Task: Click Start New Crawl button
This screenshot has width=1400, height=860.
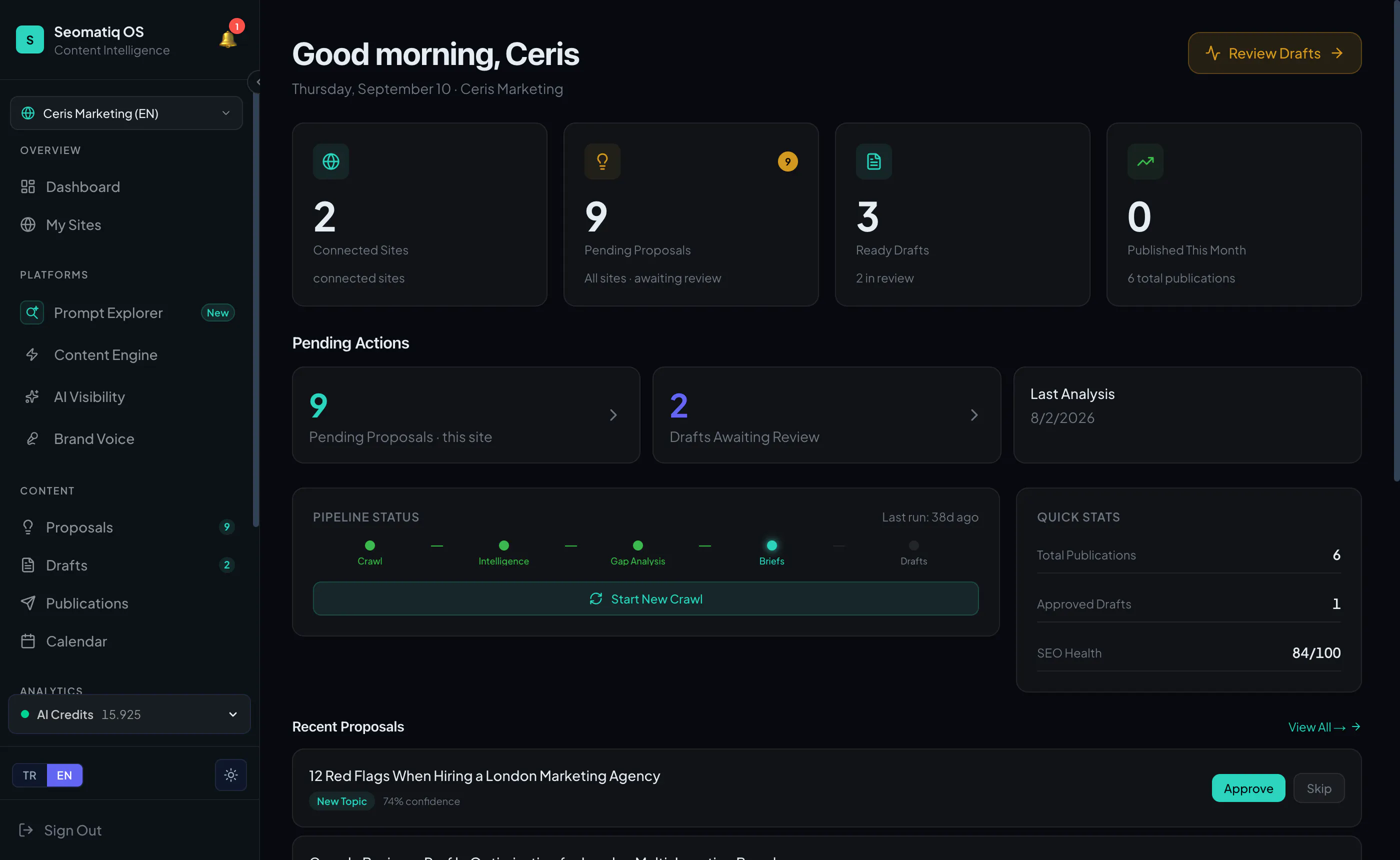Action: (645, 599)
